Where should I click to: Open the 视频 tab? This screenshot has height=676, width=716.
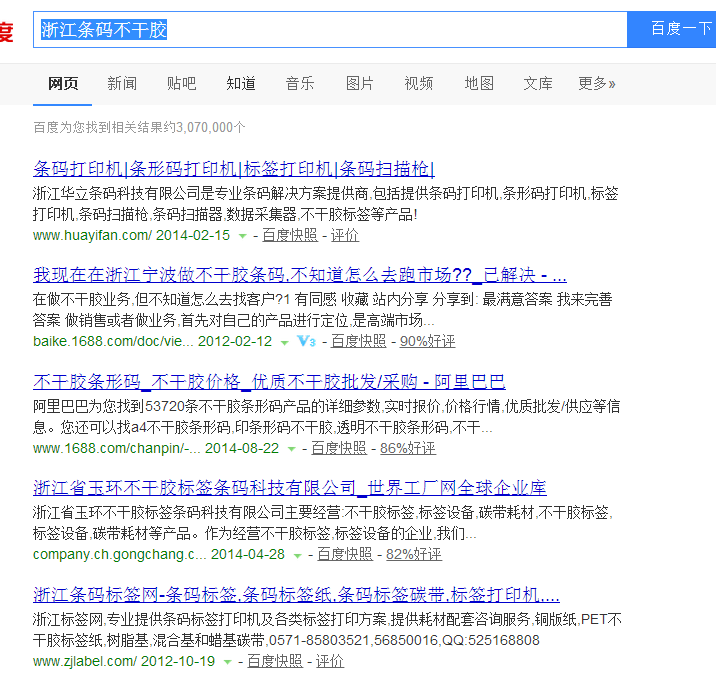[x=419, y=84]
